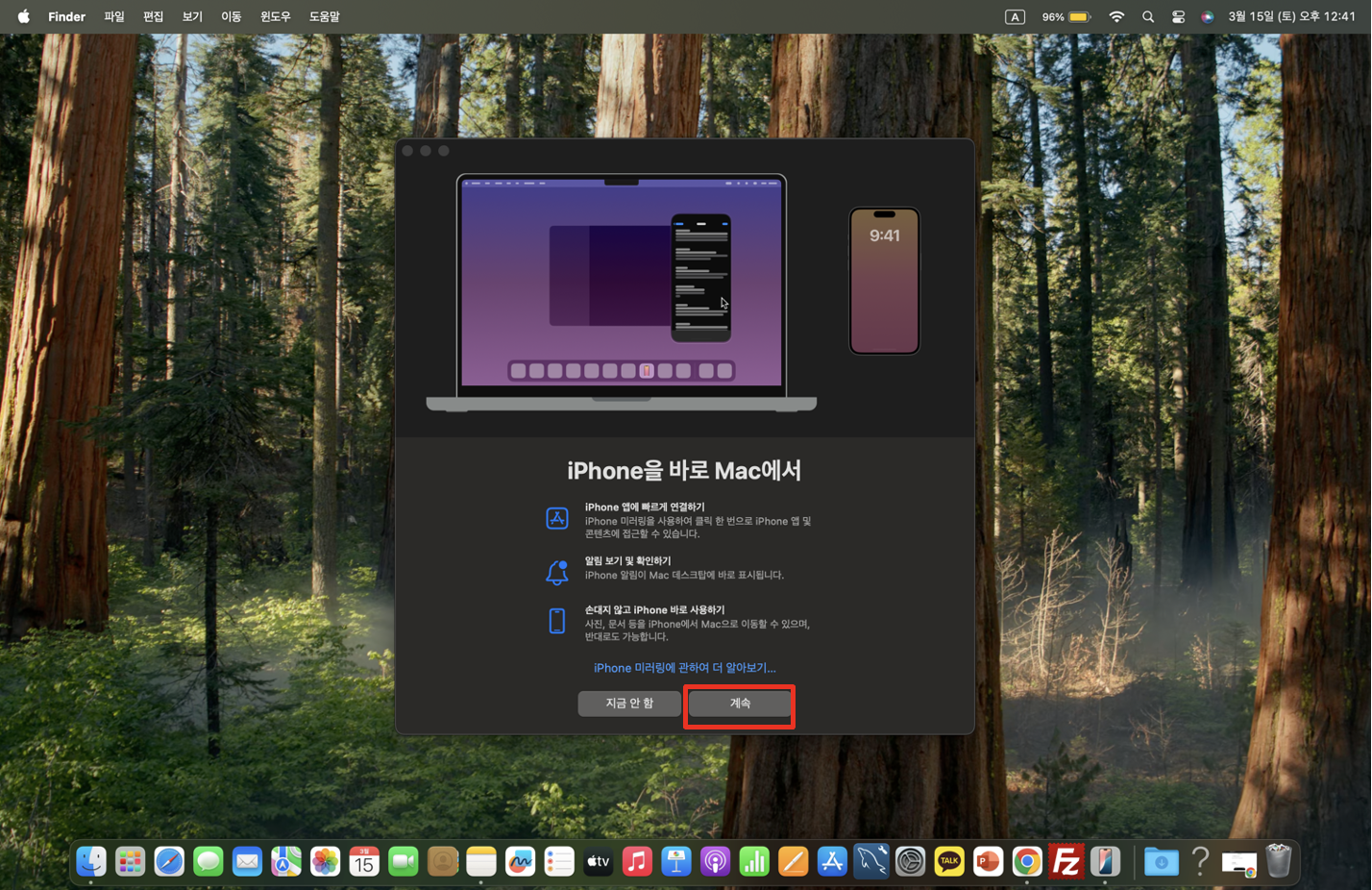The height and width of the screenshot is (890, 1372).
Task: Click the bell icon beside 알림 보기 및 확인하기
Action: tap(557, 572)
